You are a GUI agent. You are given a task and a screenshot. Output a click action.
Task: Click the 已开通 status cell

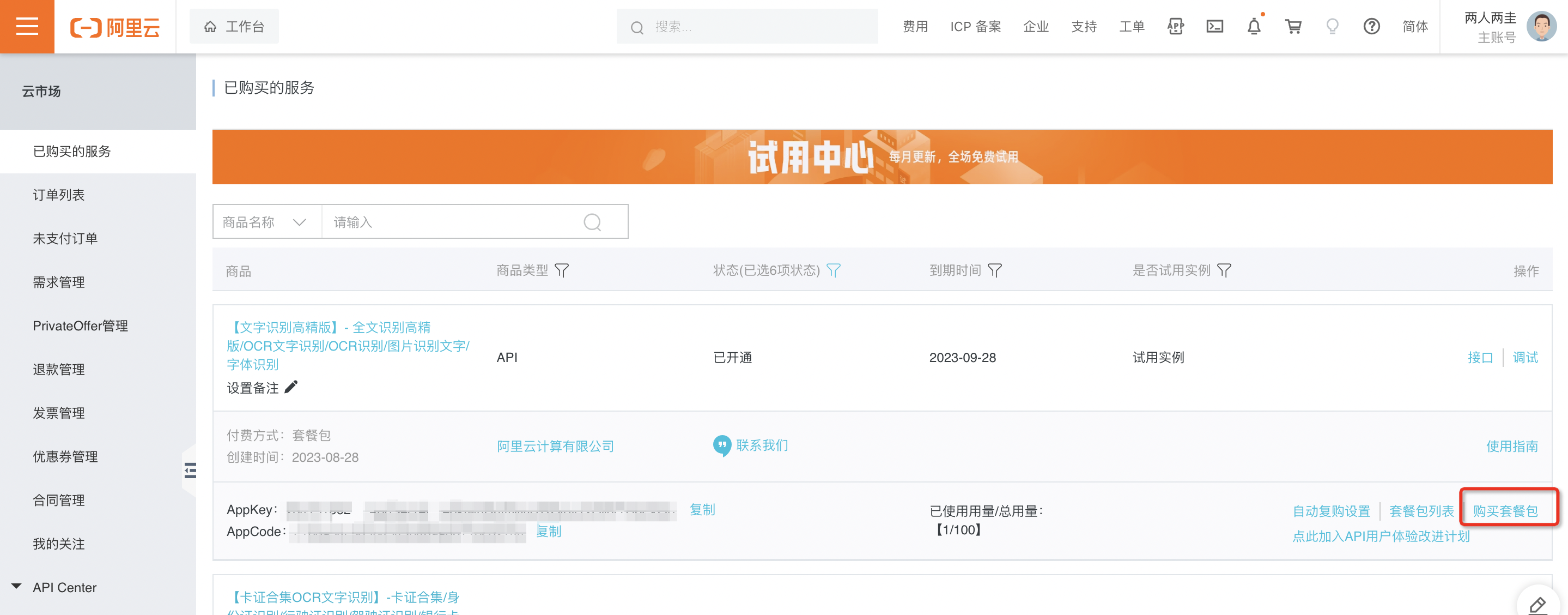732,358
